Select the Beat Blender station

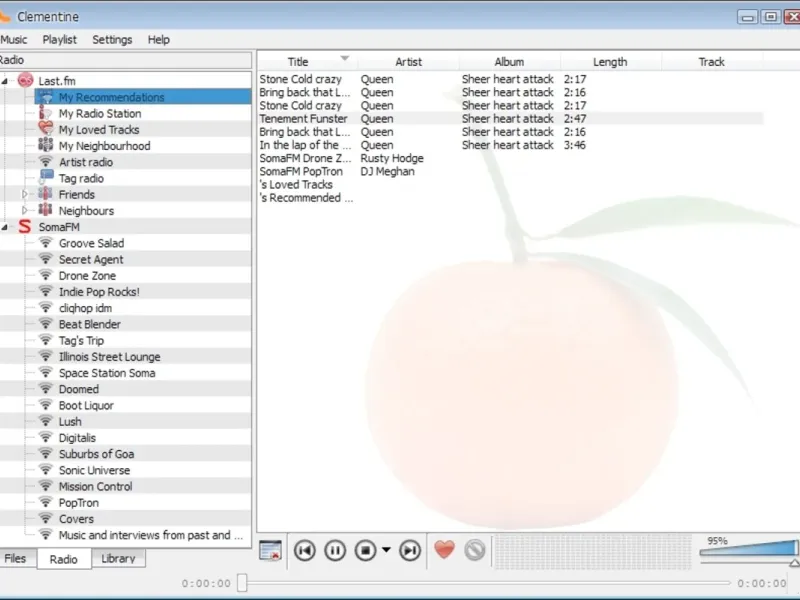(x=90, y=324)
